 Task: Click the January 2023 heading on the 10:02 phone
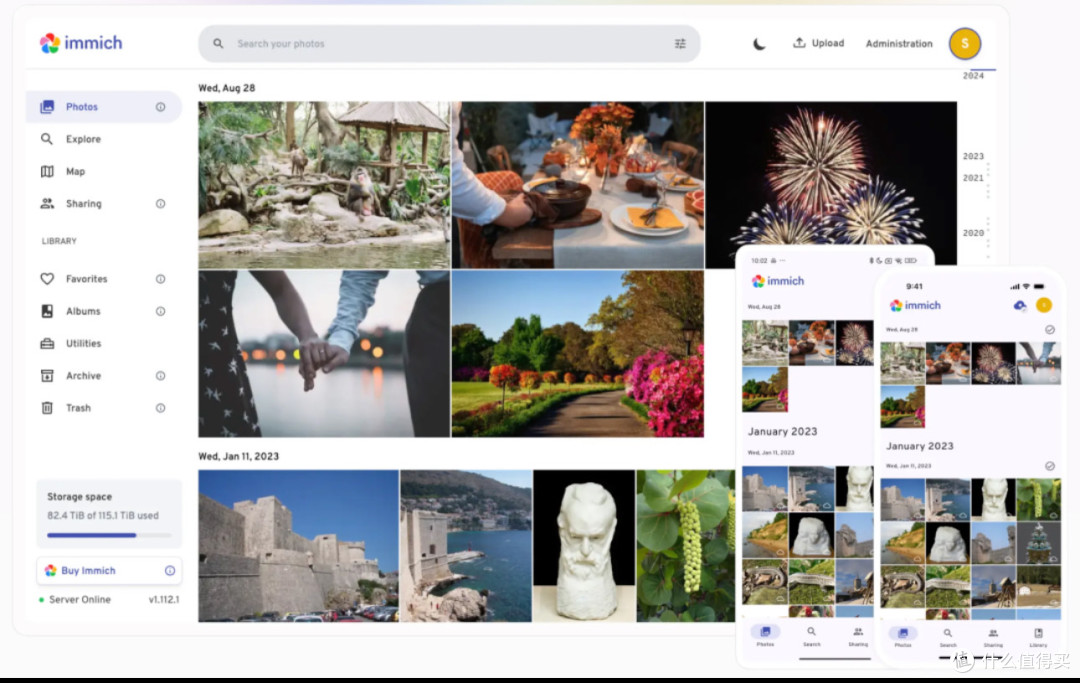pos(782,432)
